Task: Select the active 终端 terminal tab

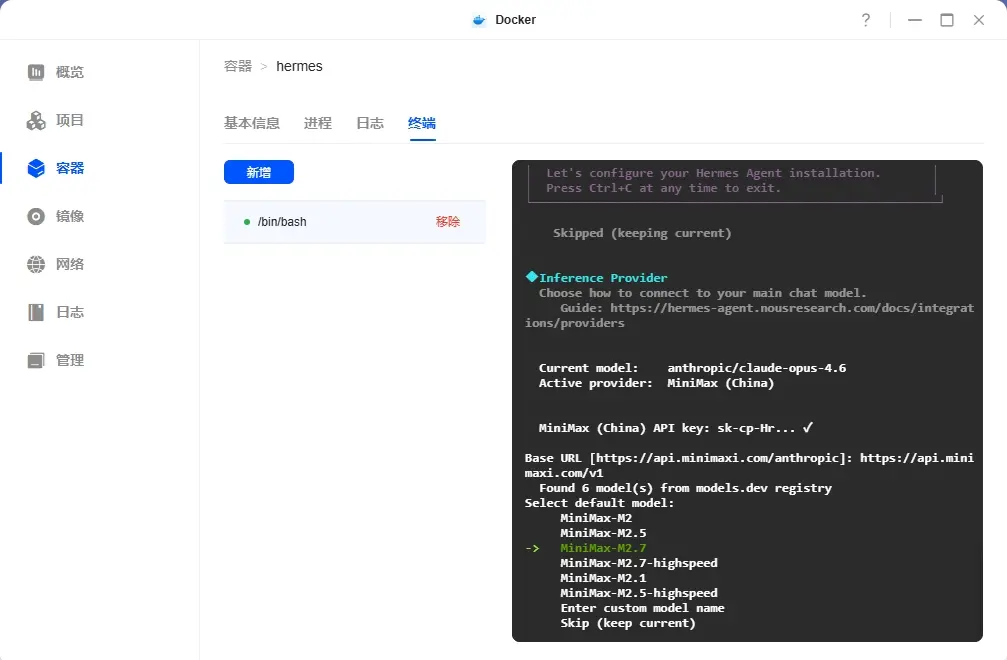Action: coord(421,123)
